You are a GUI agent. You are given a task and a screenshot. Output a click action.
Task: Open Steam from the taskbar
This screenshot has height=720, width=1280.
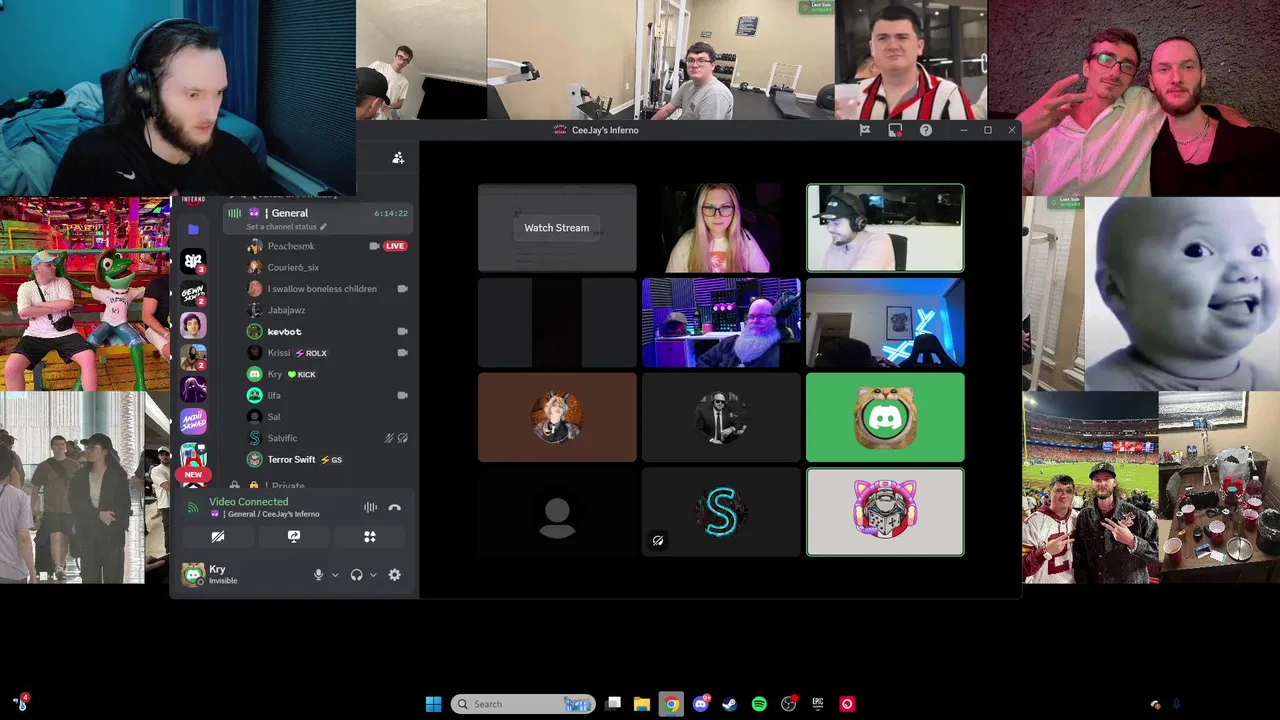729,704
